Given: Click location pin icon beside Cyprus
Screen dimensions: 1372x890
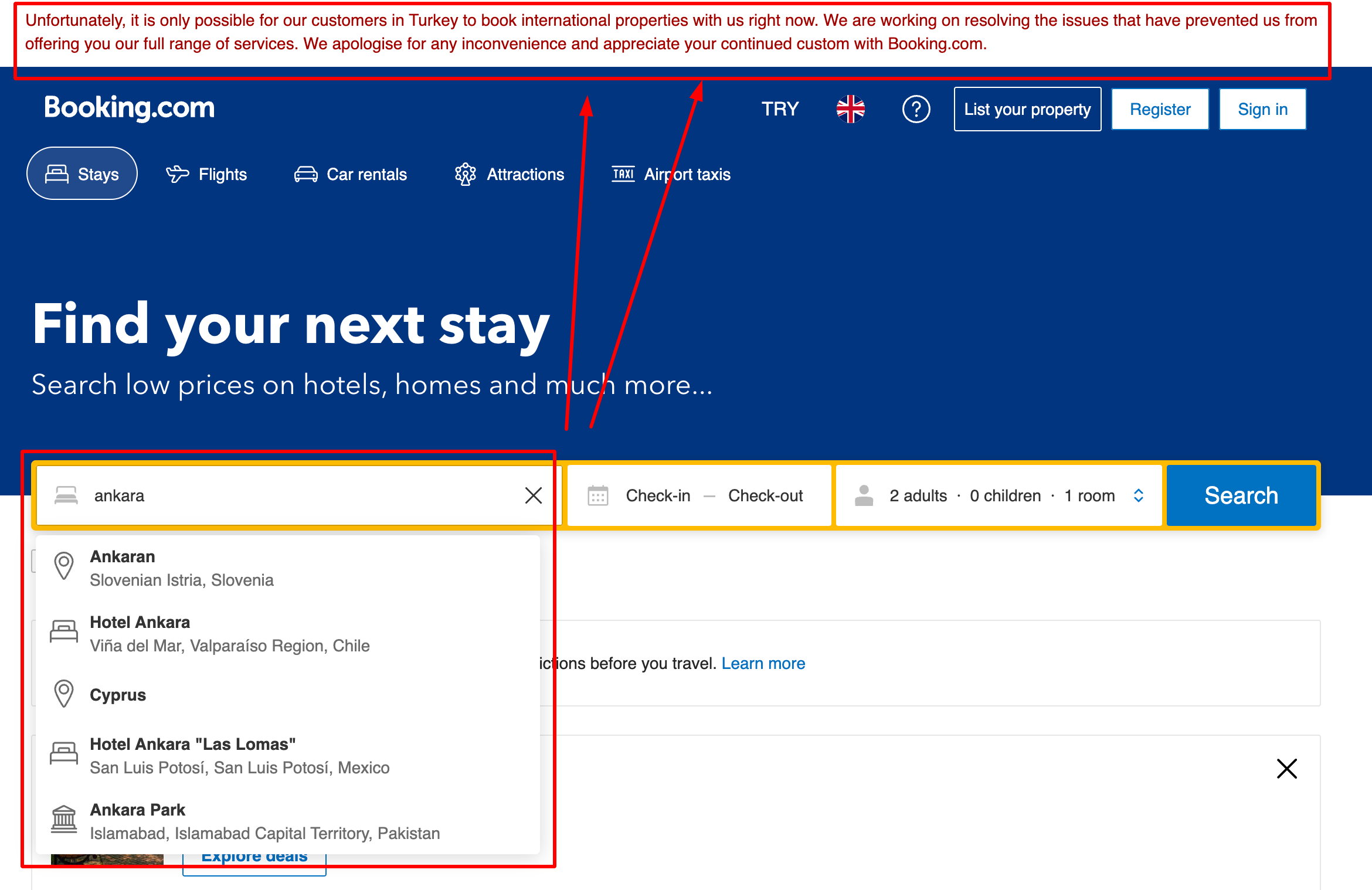Looking at the screenshot, I should click(64, 694).
